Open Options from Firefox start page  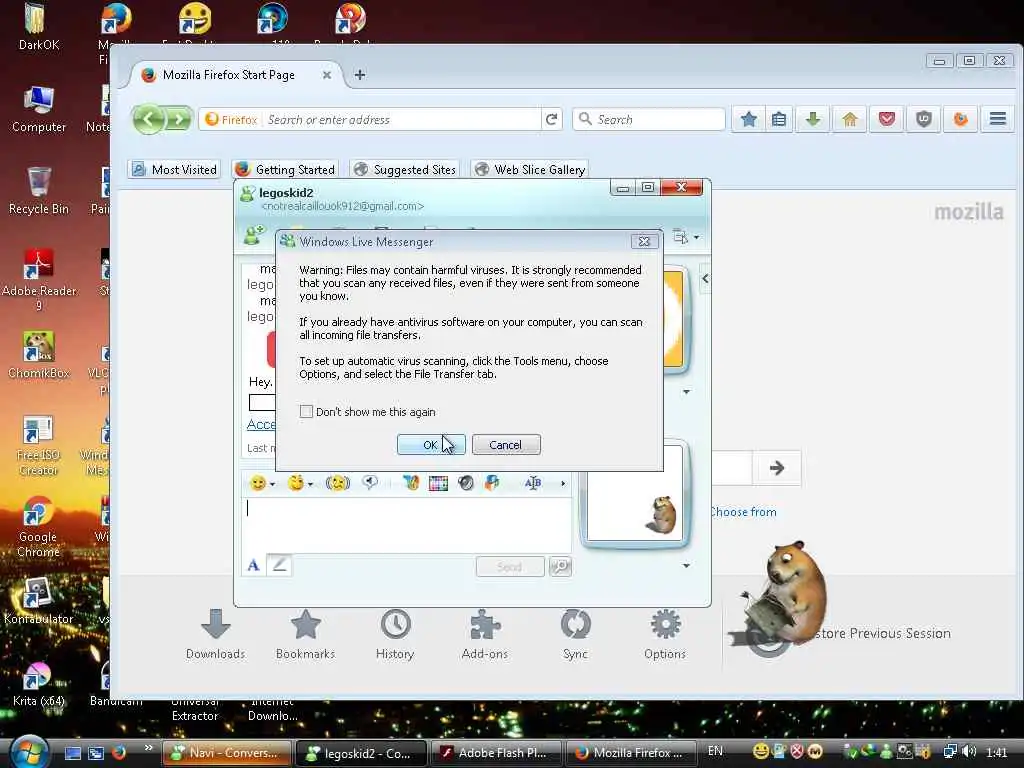pos(665,635)
